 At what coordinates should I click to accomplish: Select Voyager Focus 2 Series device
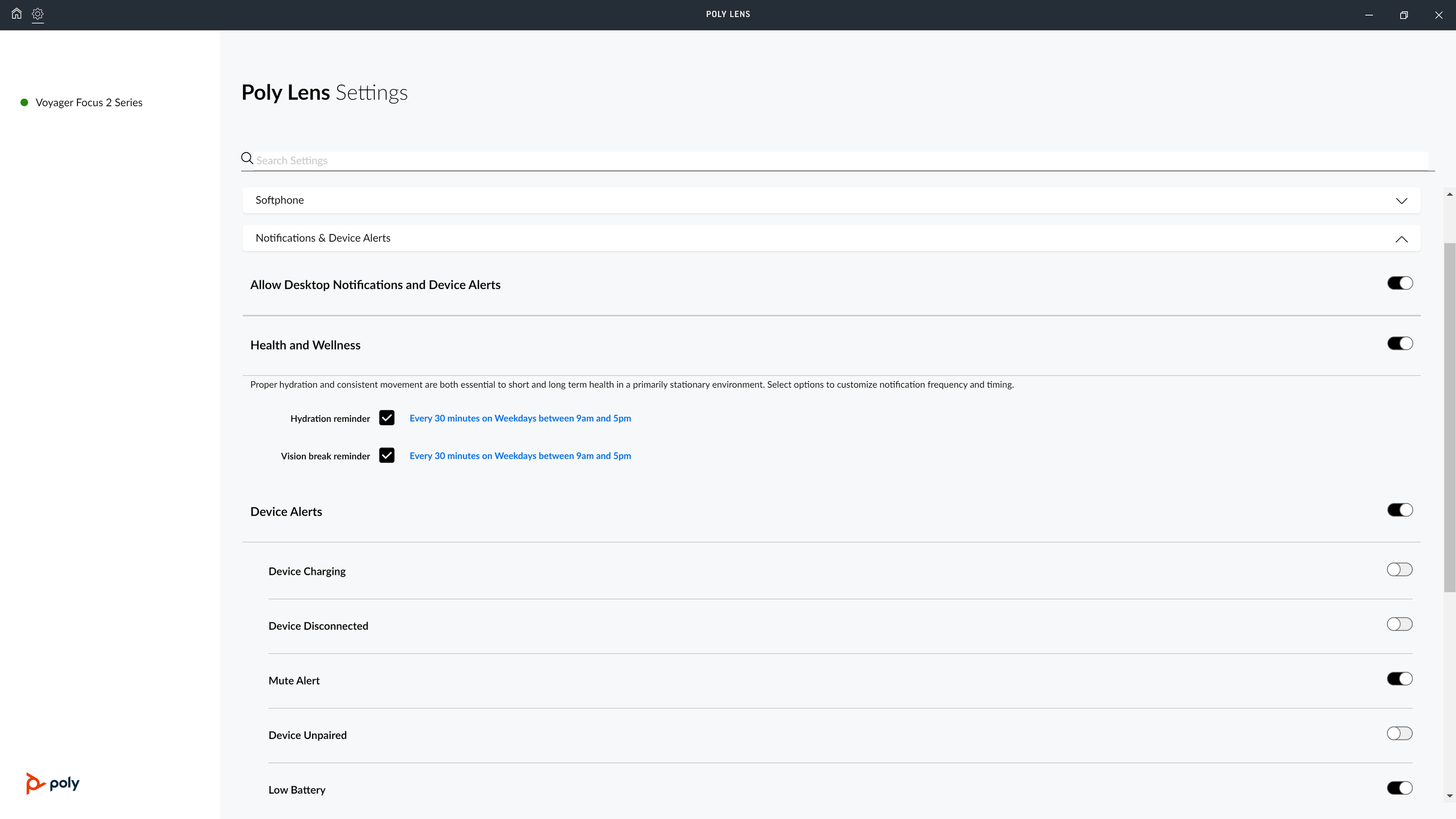(89, 102)
